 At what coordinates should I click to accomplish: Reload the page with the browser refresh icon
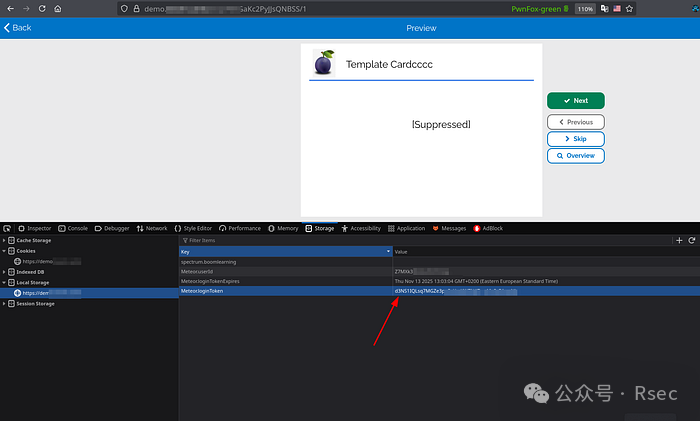[x=41, y=8]
